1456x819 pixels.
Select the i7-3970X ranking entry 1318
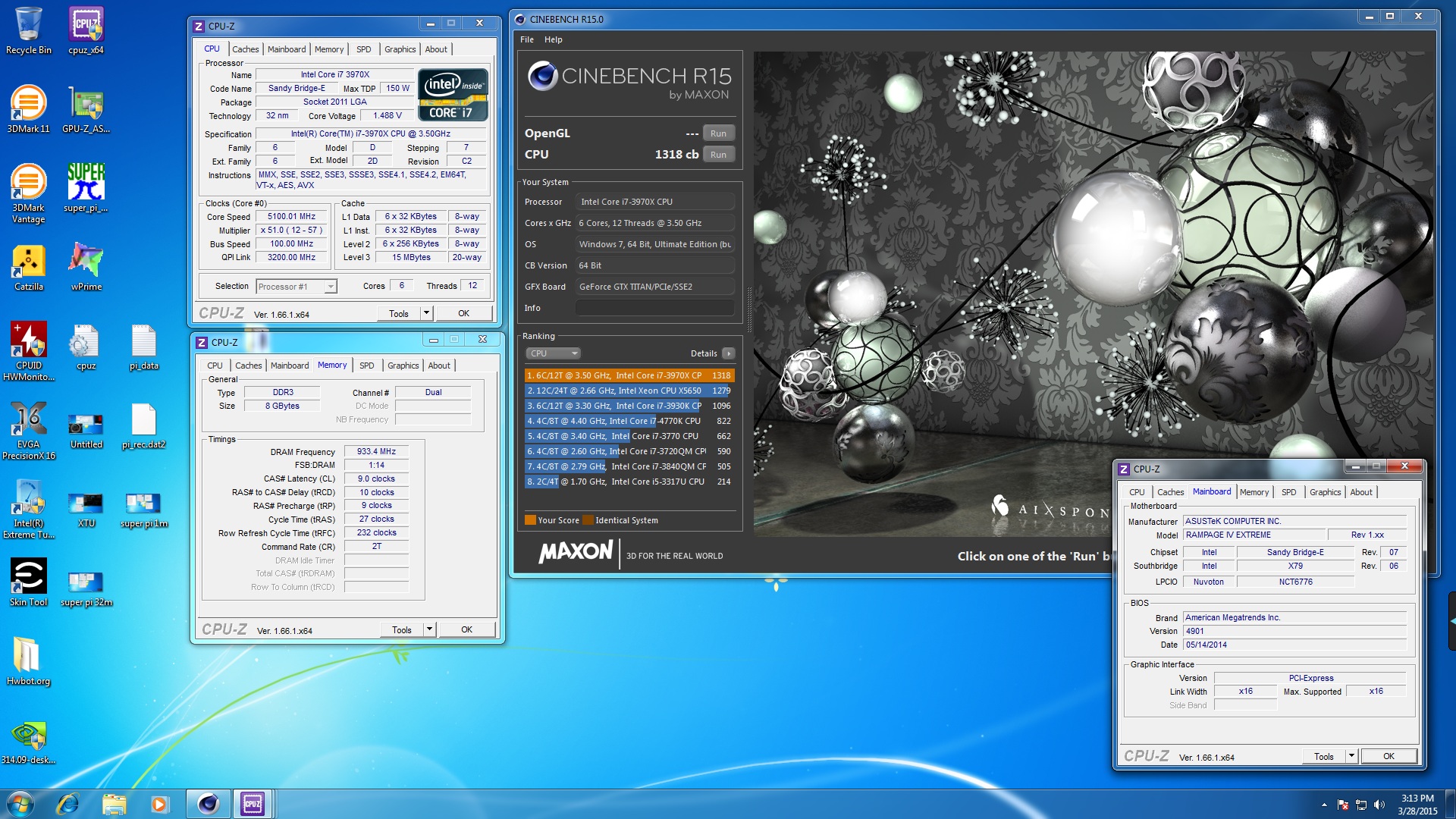[629, 375]
